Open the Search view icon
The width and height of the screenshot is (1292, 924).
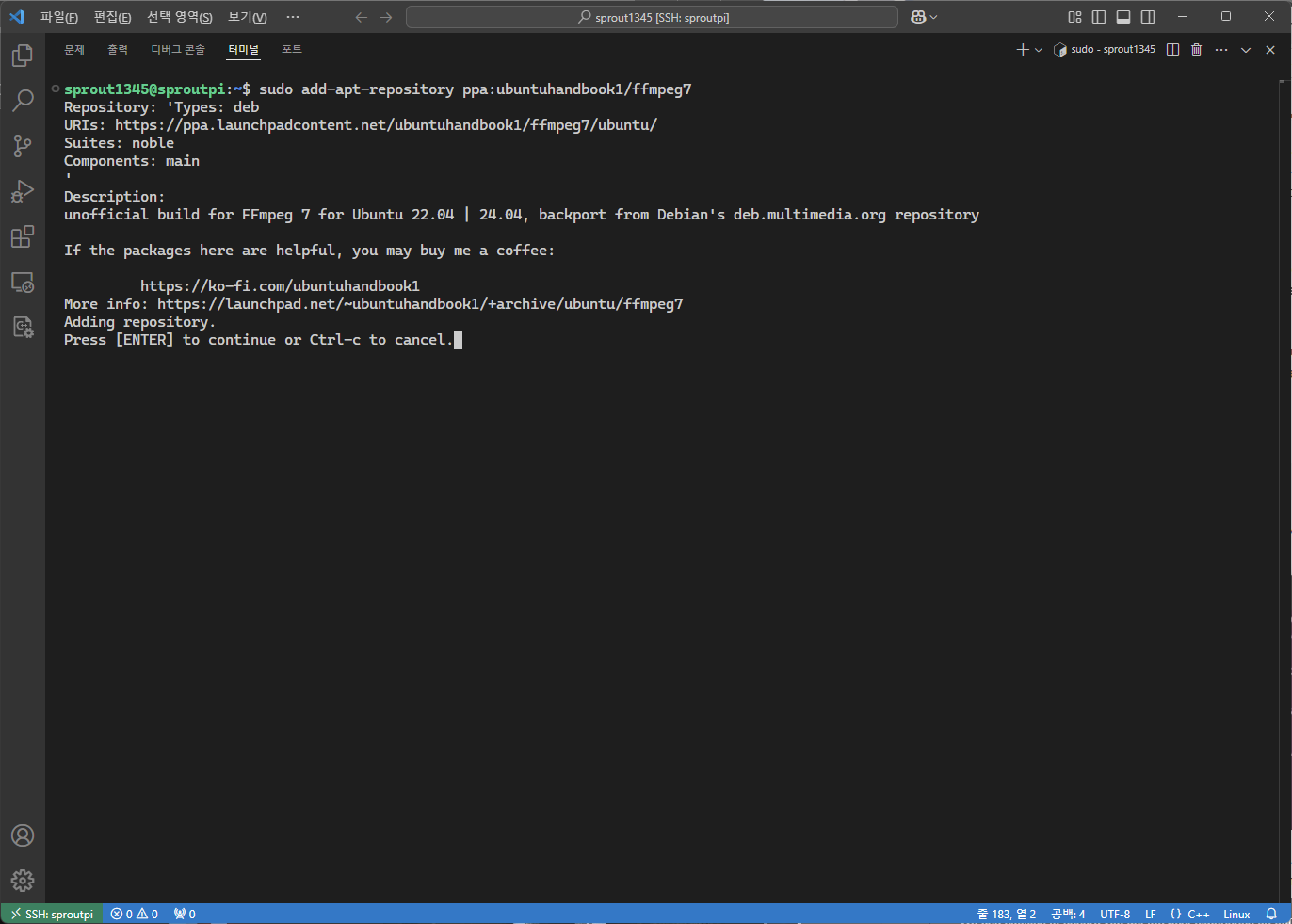(x=23, y=101)
